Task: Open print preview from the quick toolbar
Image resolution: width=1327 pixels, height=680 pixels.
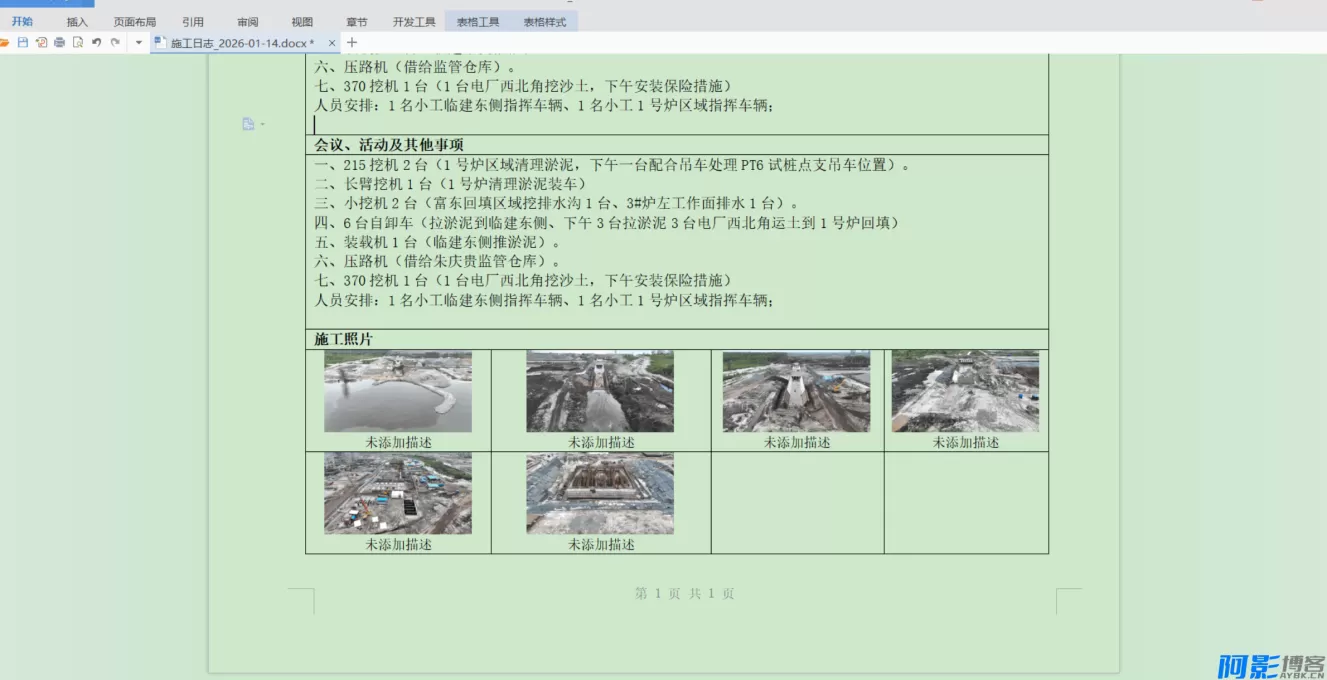Action: 77,42
